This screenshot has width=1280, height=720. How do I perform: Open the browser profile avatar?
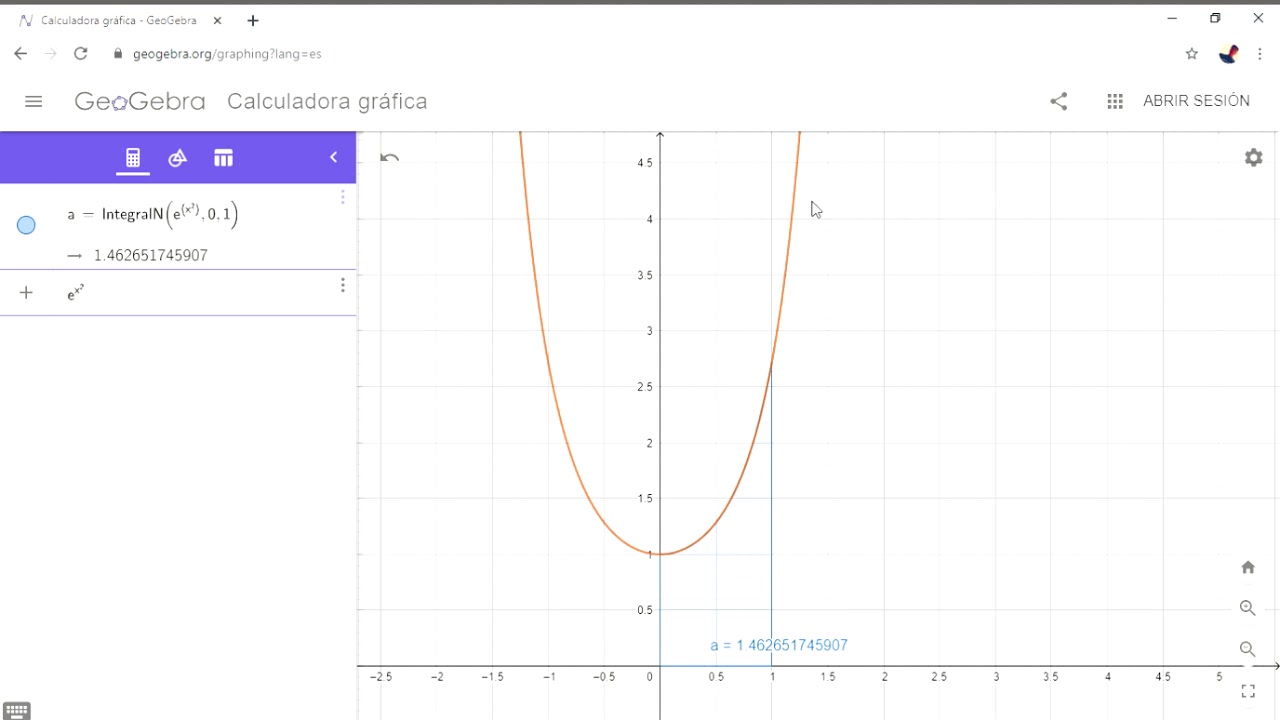(1229, 54)
